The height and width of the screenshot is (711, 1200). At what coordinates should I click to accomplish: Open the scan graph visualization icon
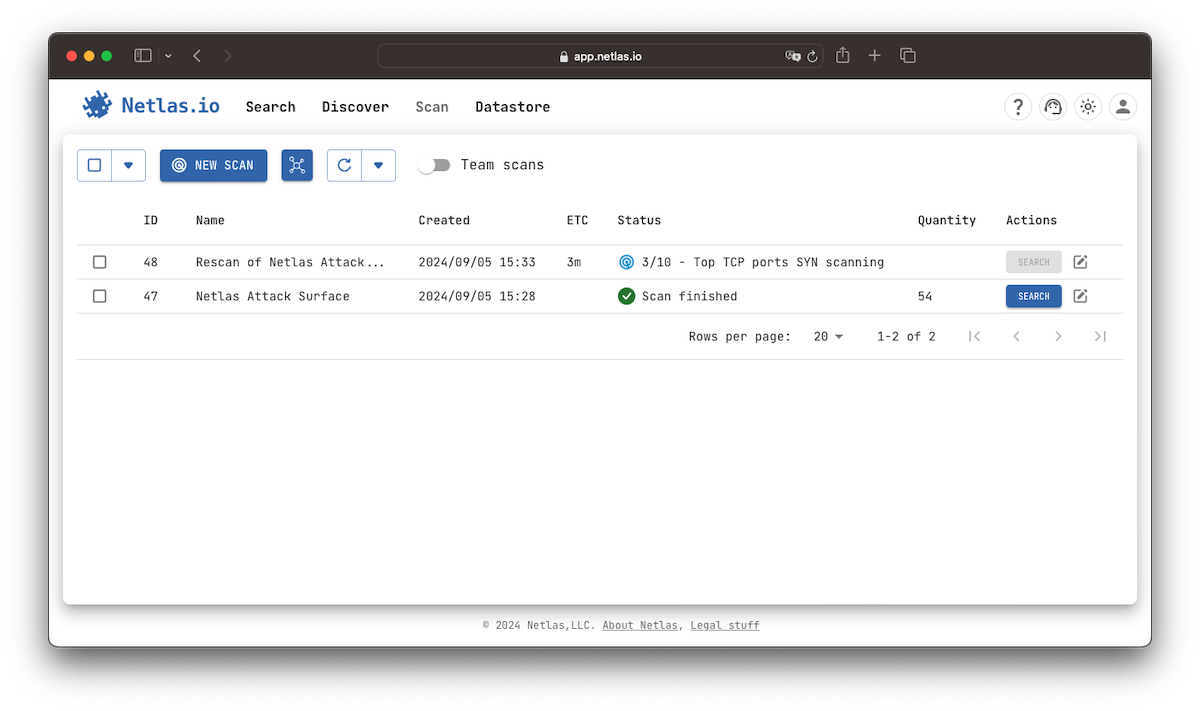click(296, 165)
